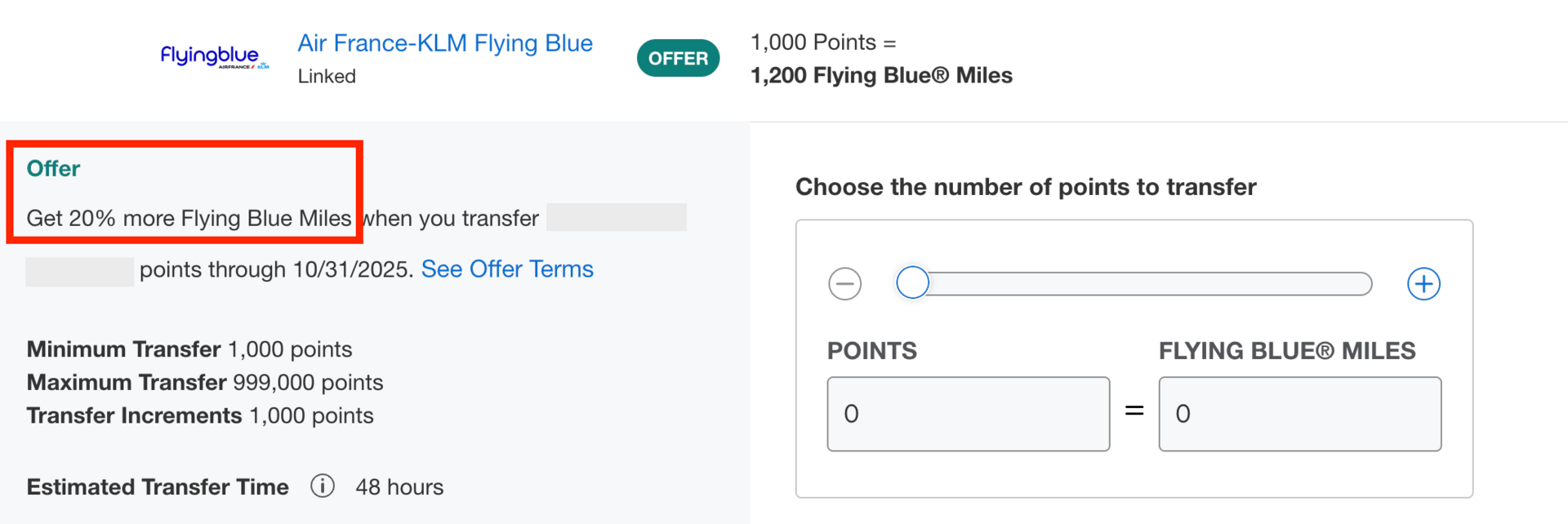Screen dimensions: 1568x524
Task: Click the middle of the transfer slider track
Action: pos(1143,283)
